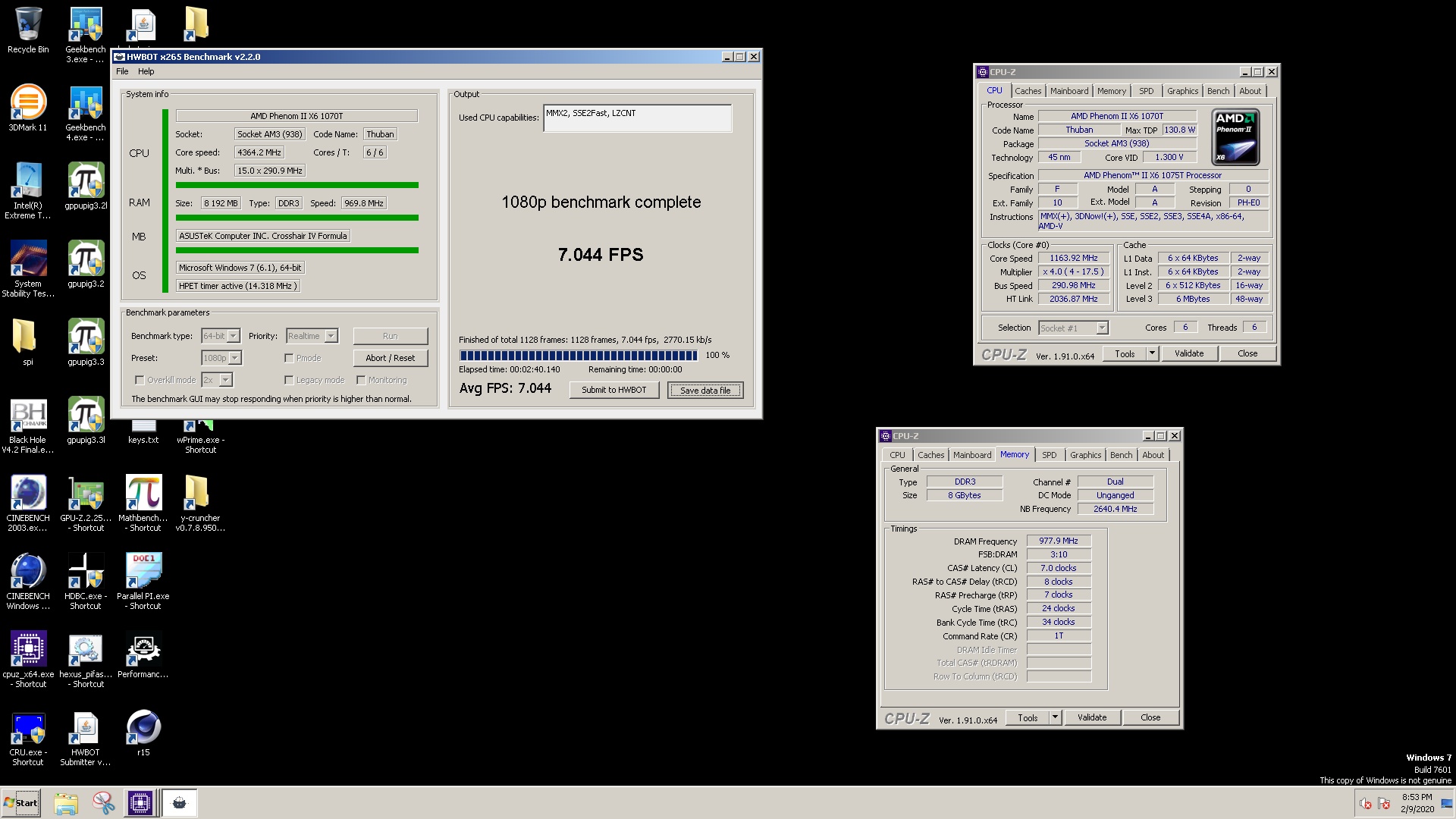
Task: Open the Windows Start button
Action: (21, 803)
